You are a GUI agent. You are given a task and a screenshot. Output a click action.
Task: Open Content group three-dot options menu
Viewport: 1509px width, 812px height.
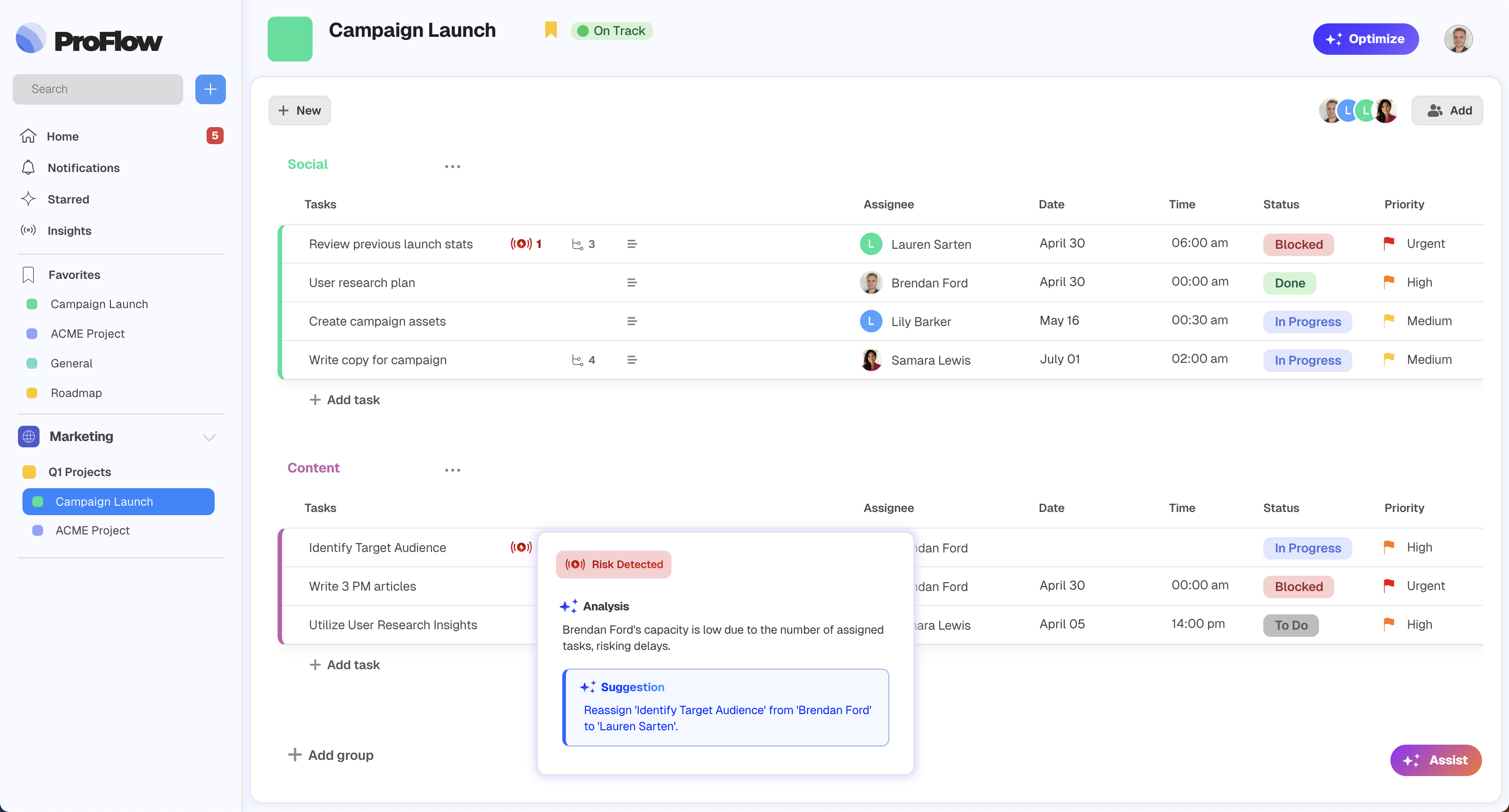[452, 470]
